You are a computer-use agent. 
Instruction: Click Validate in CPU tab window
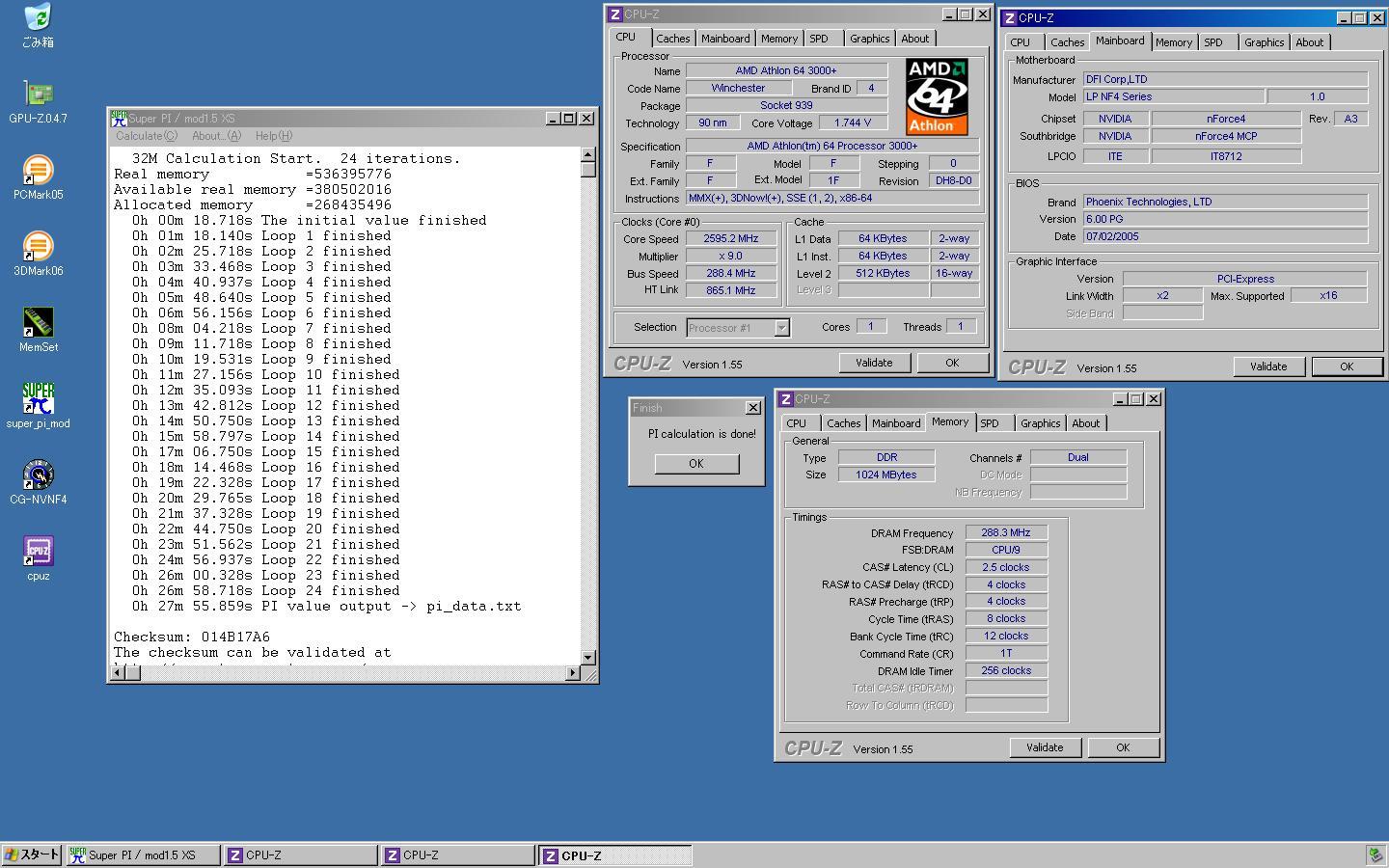click(x=874, y=363)
